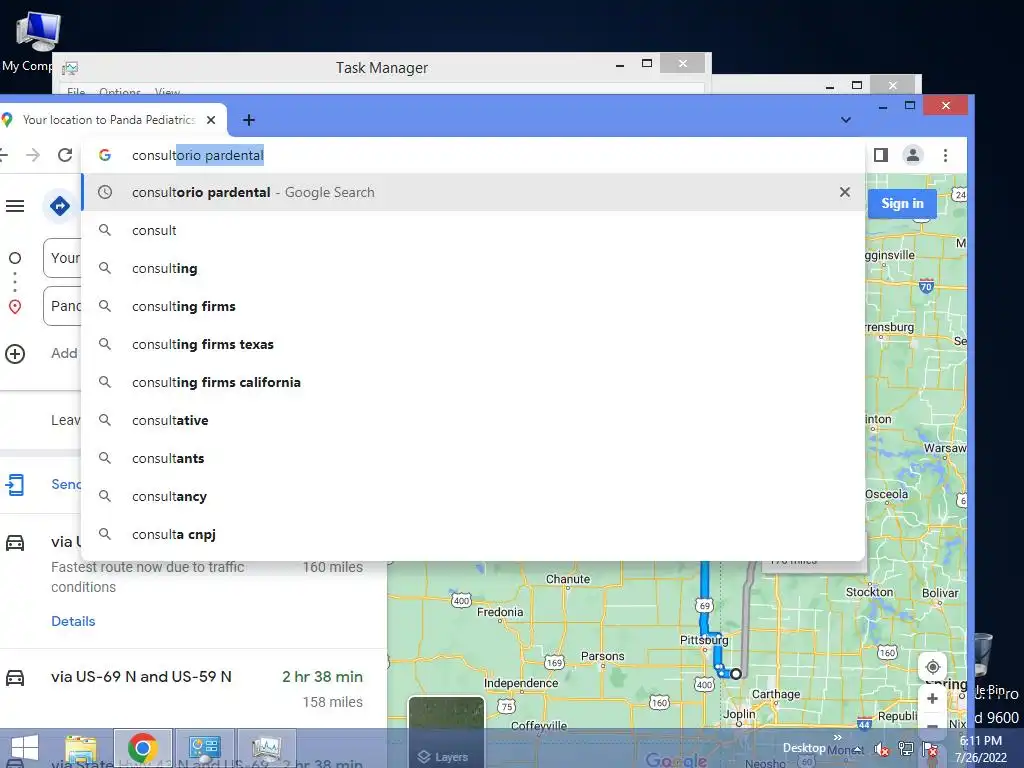The height and width of the screenshot is (768, 1024).
Task: Click the Chrome taskbar icon
Action: click(x=142, y=748)
